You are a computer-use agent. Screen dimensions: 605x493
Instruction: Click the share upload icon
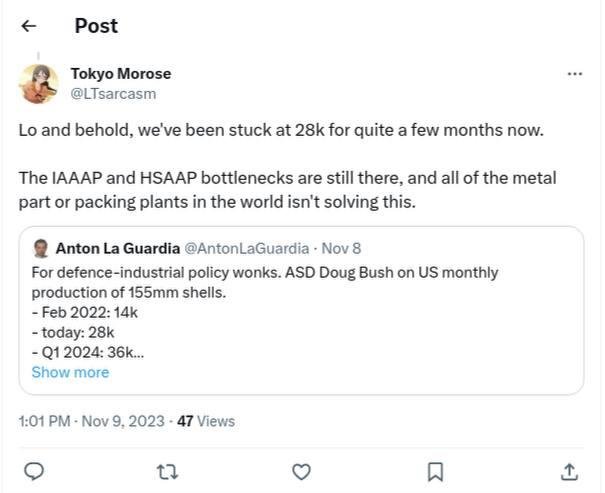(568, 470)
